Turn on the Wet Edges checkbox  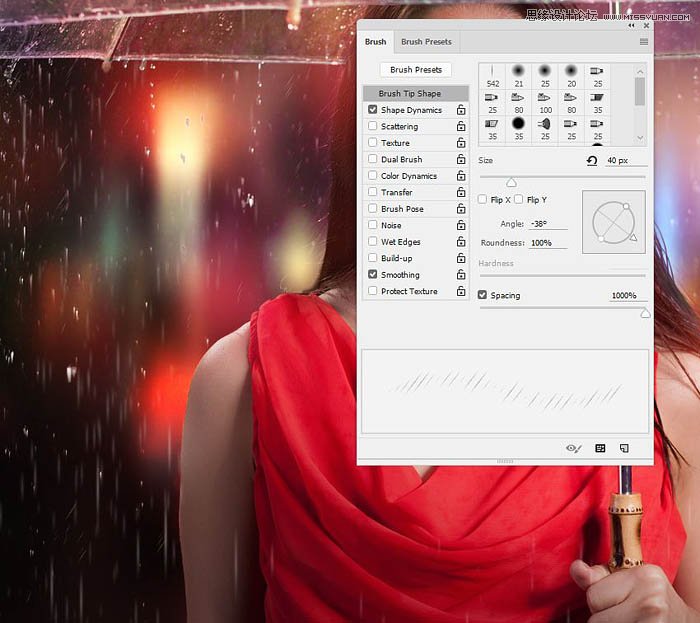click(x=373, y=242)
